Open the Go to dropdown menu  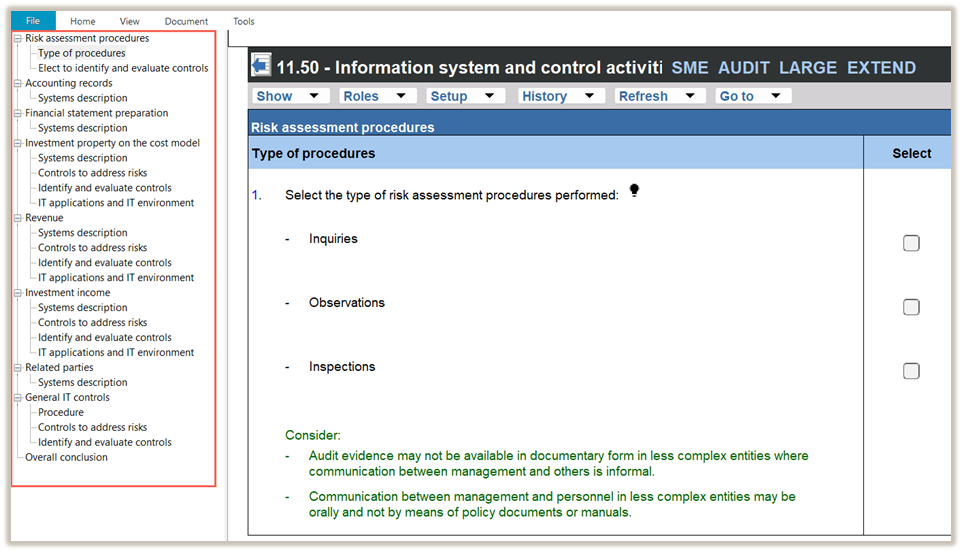(753, 96)
